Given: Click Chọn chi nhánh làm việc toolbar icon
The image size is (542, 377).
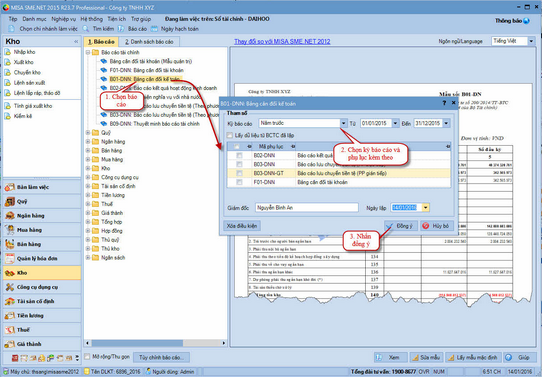Looking at the screenshot, I should click(12, 29).
